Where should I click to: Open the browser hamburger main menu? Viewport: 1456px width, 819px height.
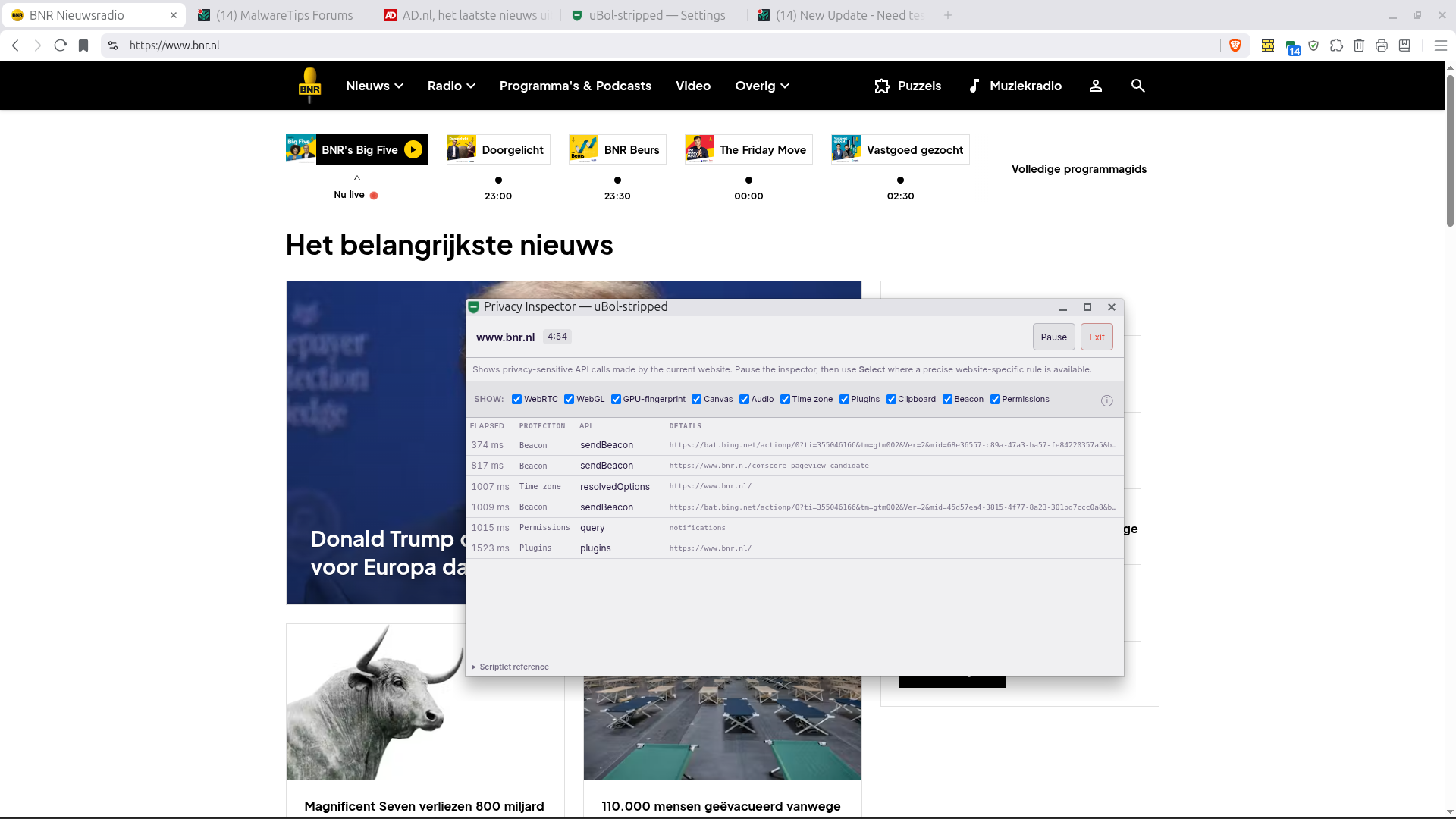pos(1441,45)
